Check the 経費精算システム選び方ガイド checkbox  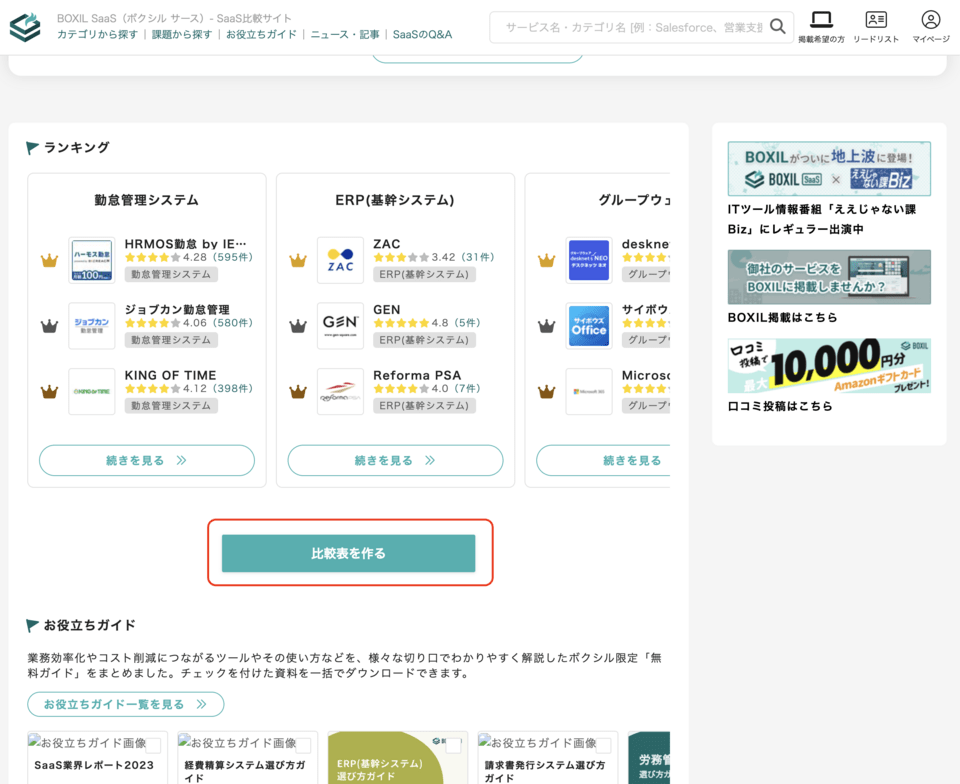pos(303,745)
